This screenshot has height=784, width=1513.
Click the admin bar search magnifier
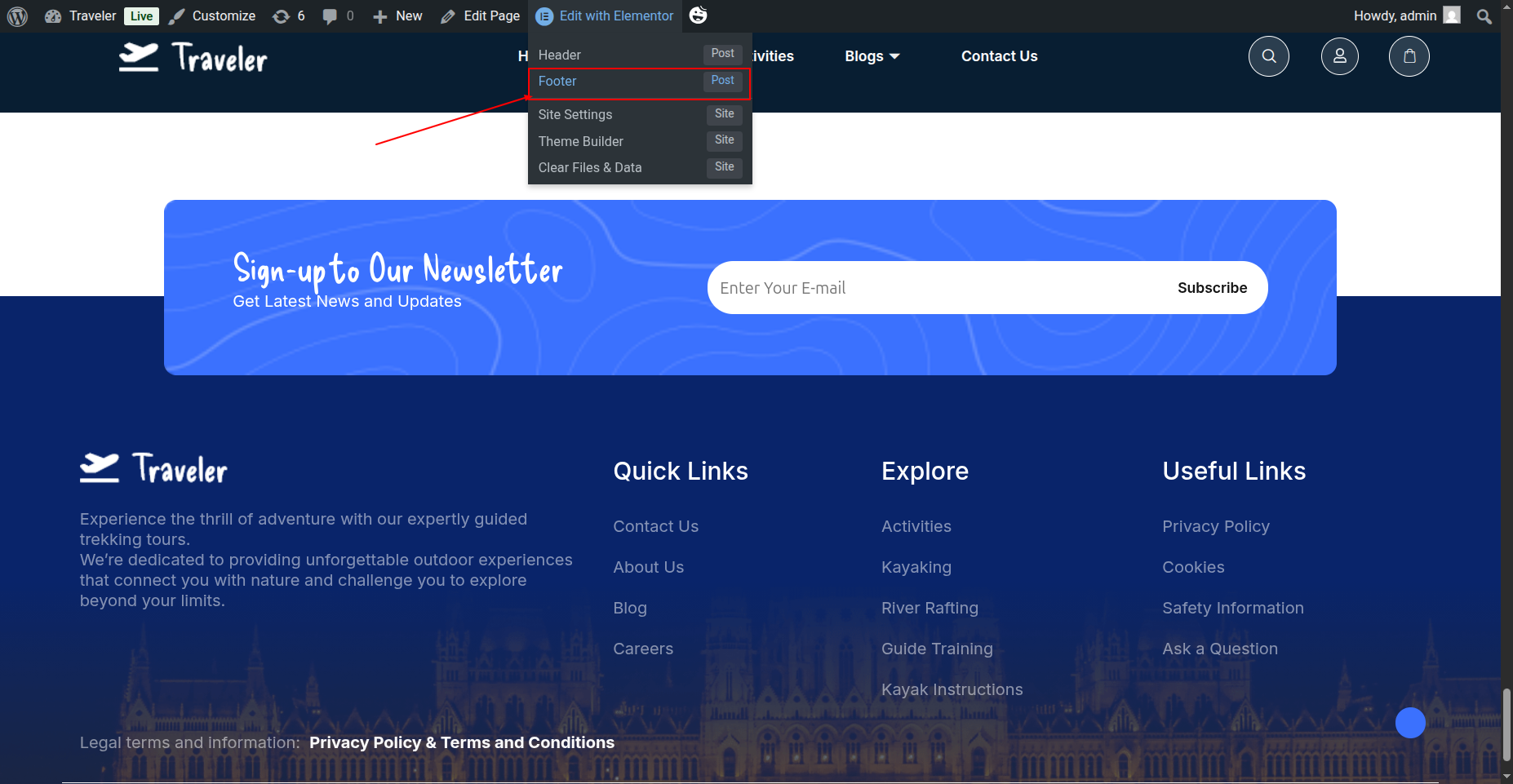[1484, 16]
